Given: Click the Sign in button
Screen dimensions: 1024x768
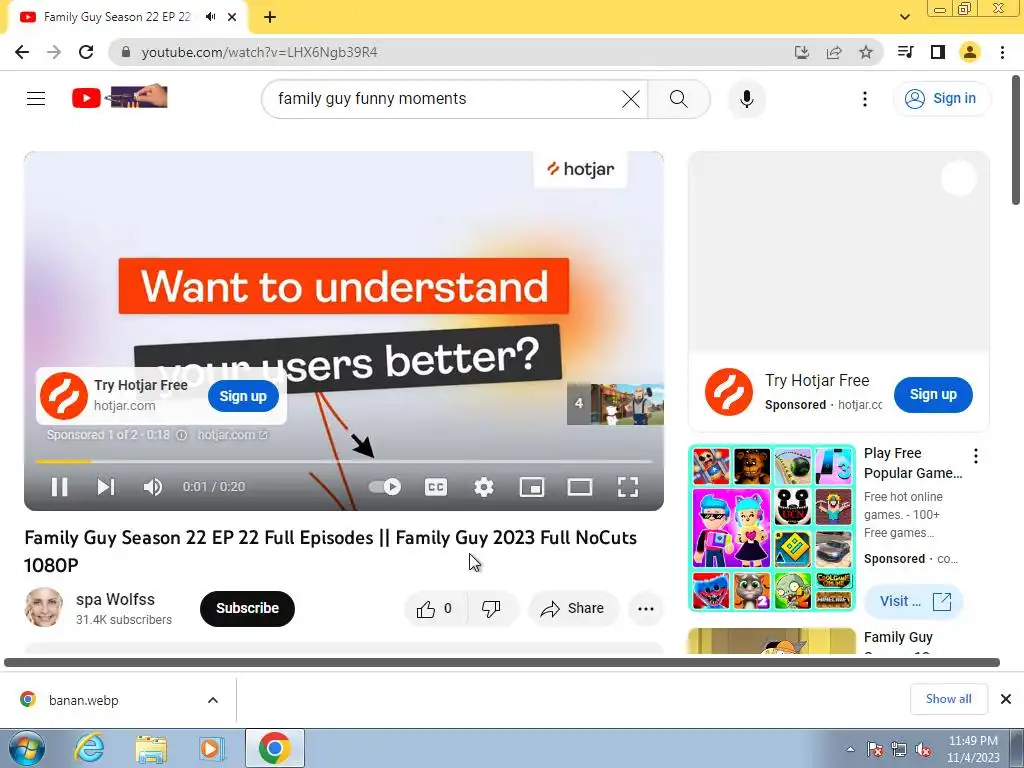Looking at the screenshot, I should click(942, 99).
